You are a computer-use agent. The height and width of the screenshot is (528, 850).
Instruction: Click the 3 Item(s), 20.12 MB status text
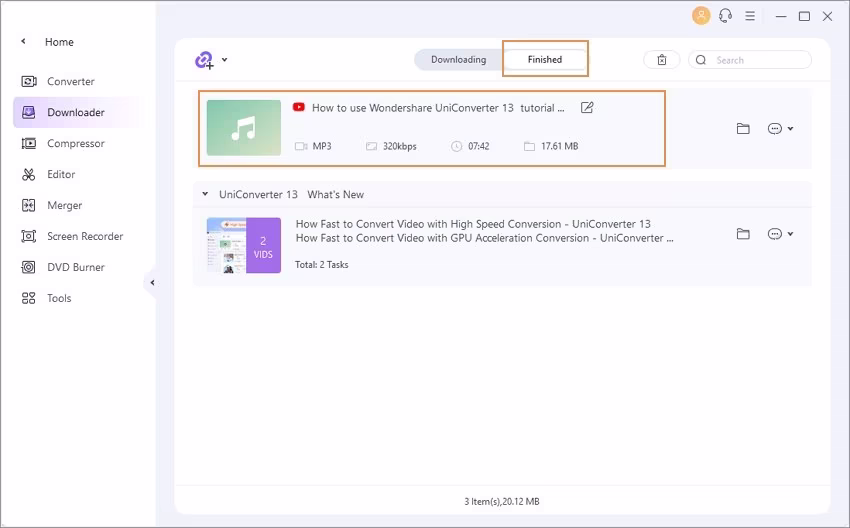tap(502, 501)
